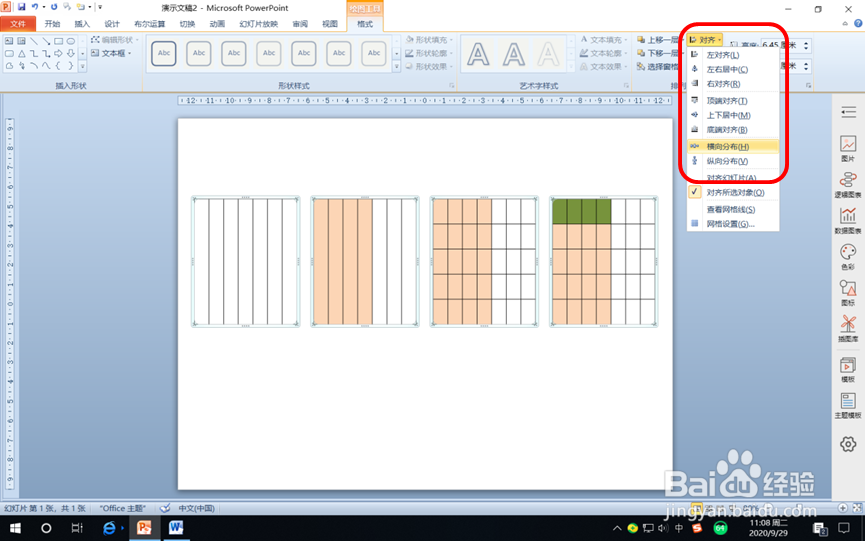Screen dimensions: 865x541
Task: Select the triangle shape in the shapes gallery
Action: point(22,53)
